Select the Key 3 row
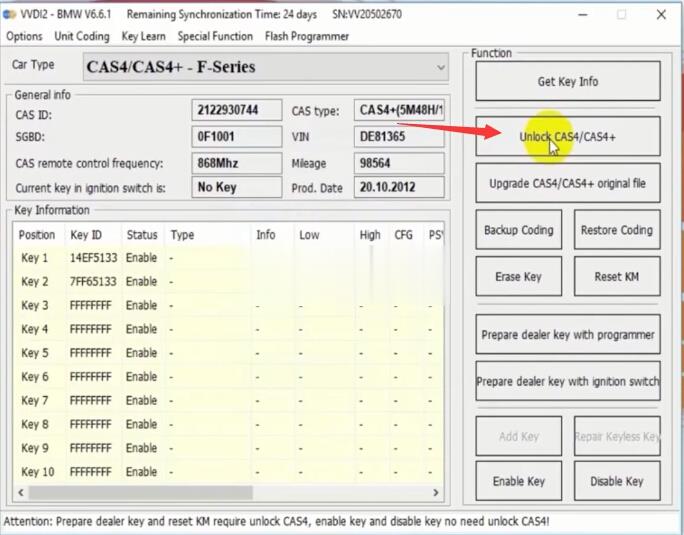Screen dimensions: 684x535 tap(229, 305)
